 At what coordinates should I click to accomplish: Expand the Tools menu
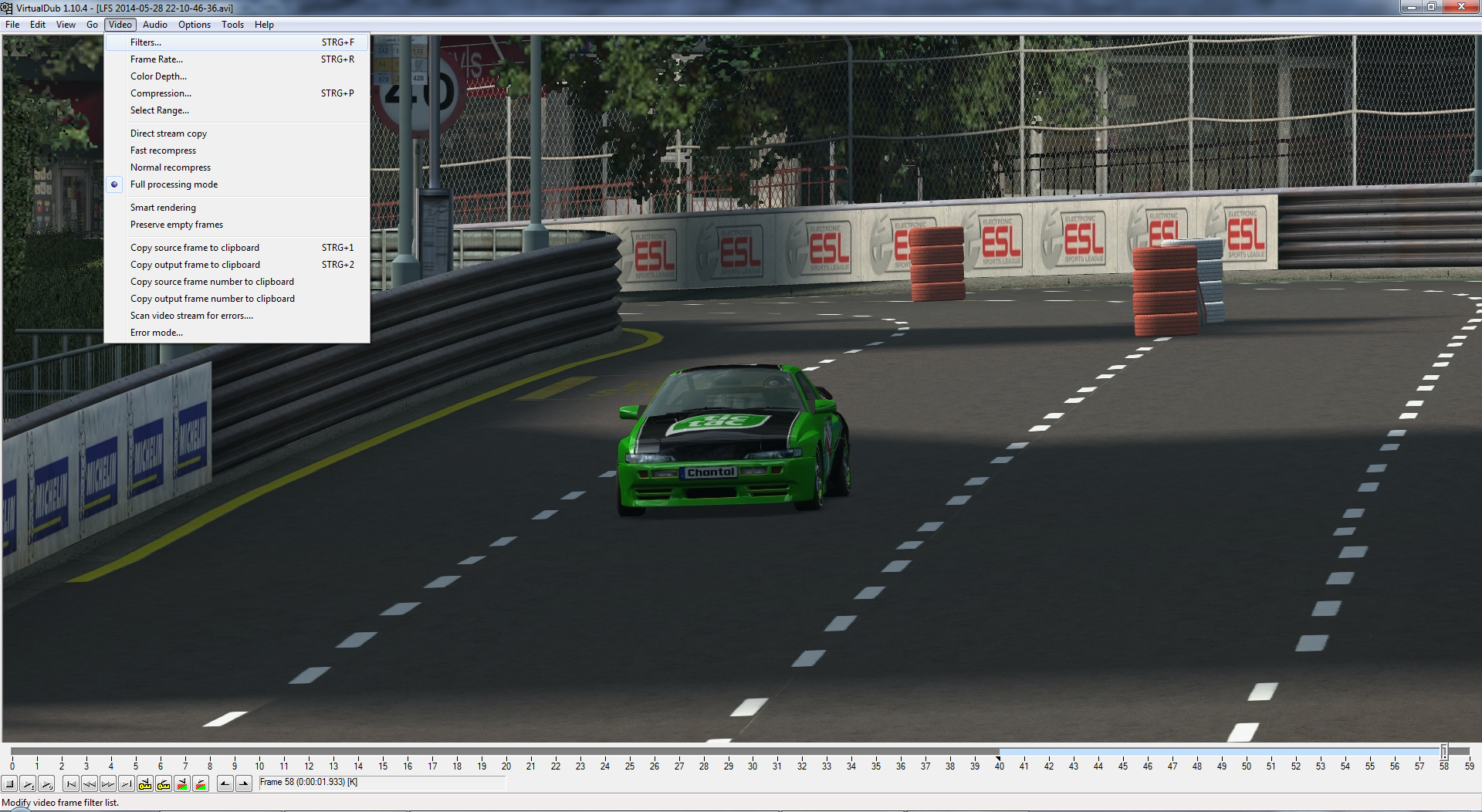(232, 25)
